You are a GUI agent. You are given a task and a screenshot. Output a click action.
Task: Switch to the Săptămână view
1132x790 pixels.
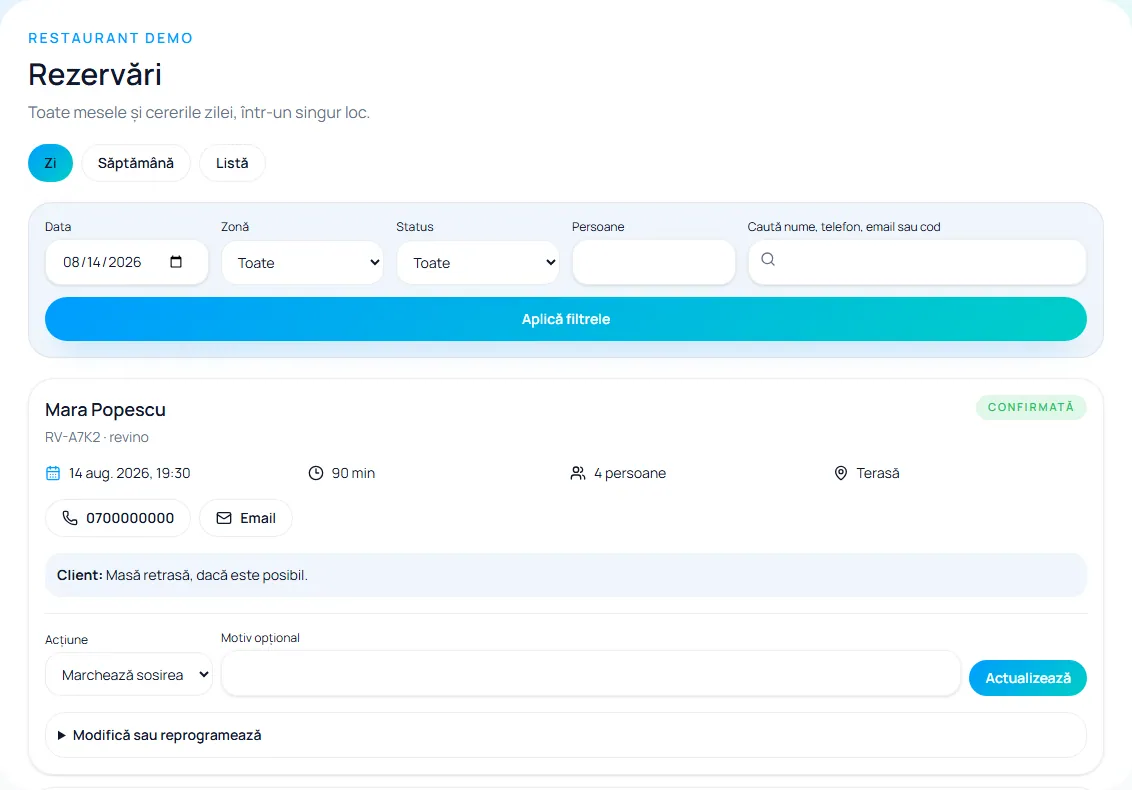click(136, 163)
